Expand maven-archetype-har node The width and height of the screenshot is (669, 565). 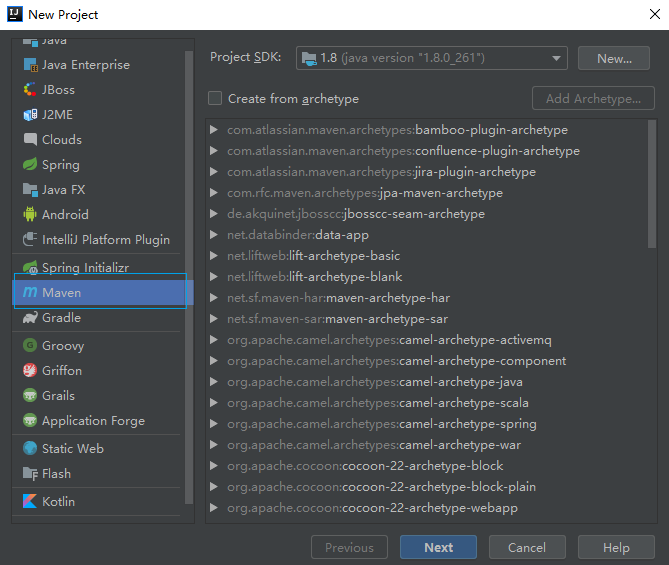[214, 298]
